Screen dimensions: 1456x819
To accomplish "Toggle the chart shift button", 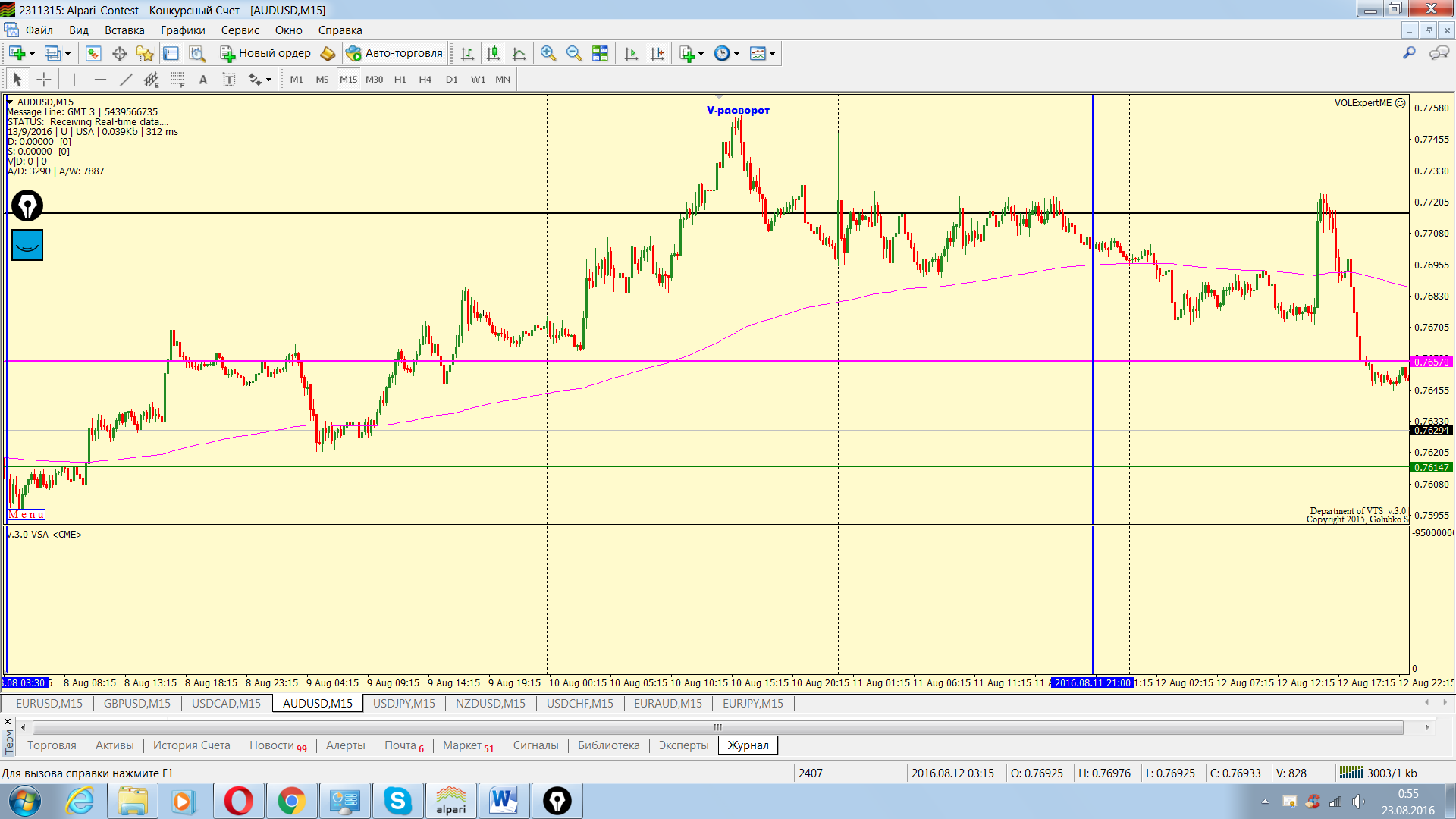I will tap(657, 54).
